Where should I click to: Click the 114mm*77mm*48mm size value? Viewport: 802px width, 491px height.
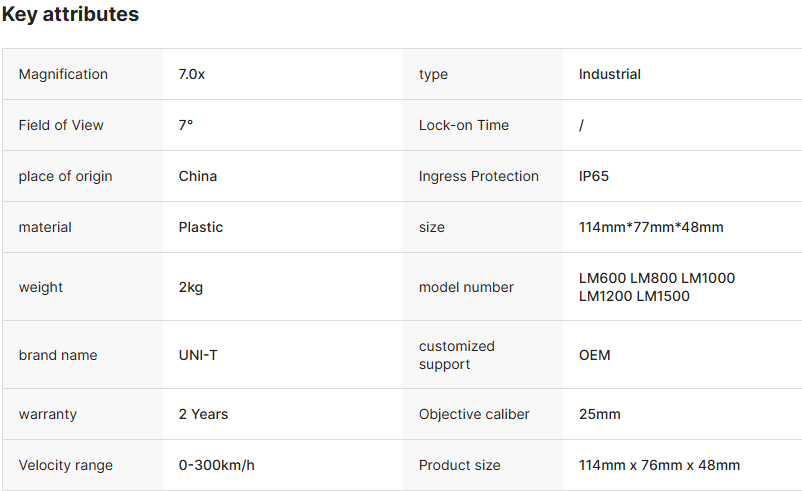pyautogui.click(x=651, y=227)
